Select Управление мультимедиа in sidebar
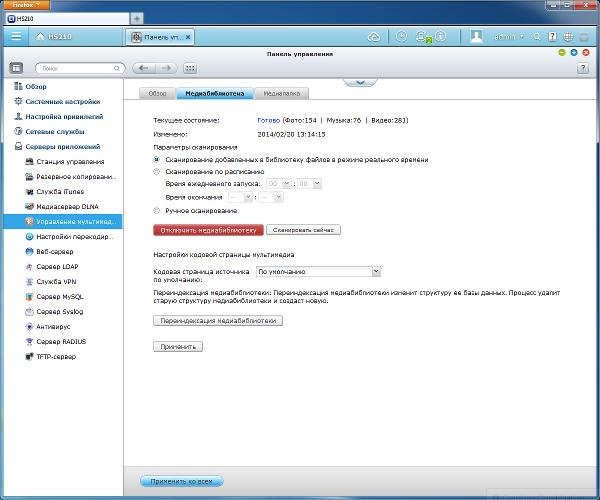This screenshot has width=600, height=500. pyautogui.click(x=63, y=221)
